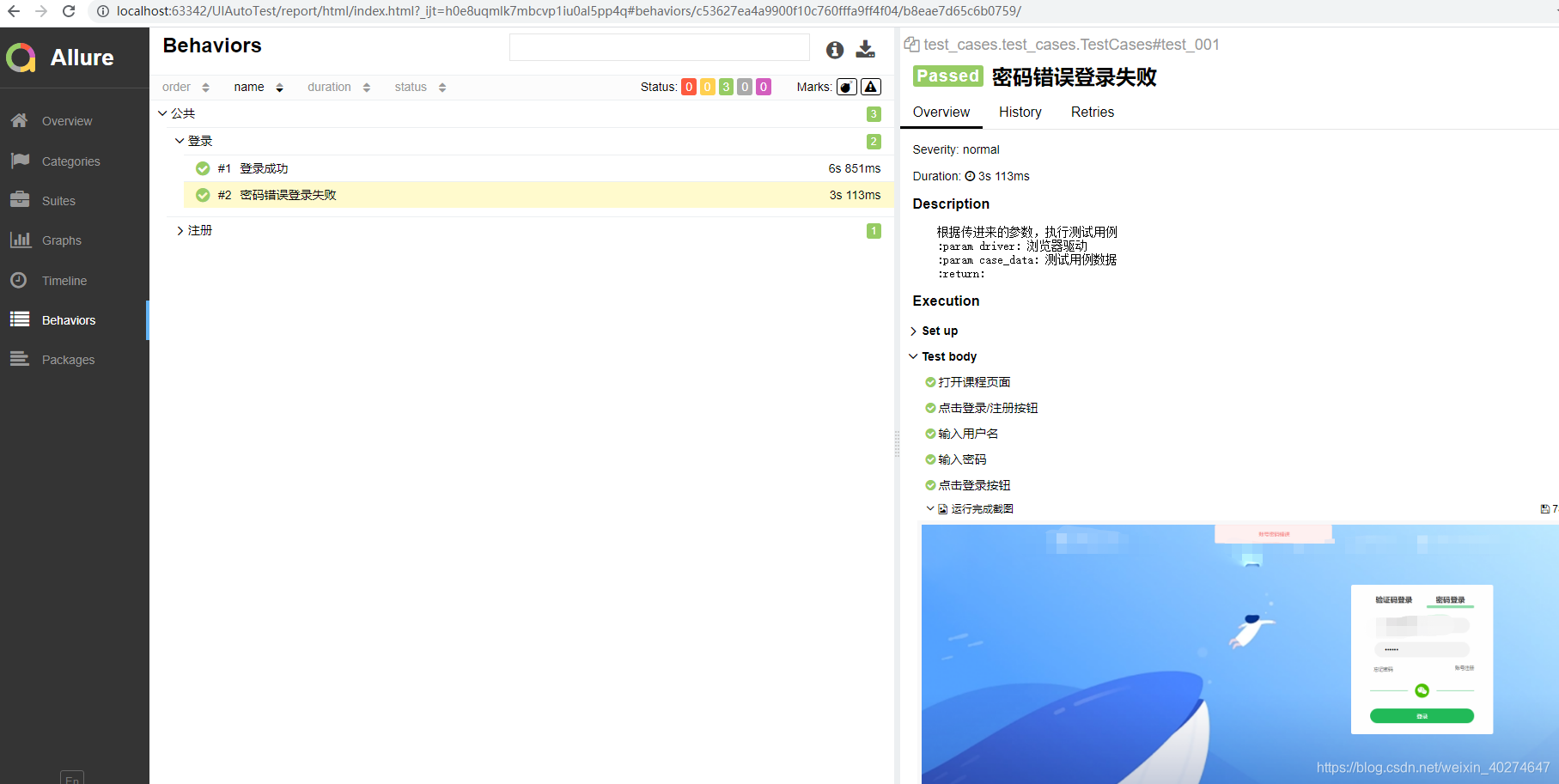This screenshot has width=1559, height=784.
Task: Toggle flaky marks filter bomb icon
Action: point(847,87)
